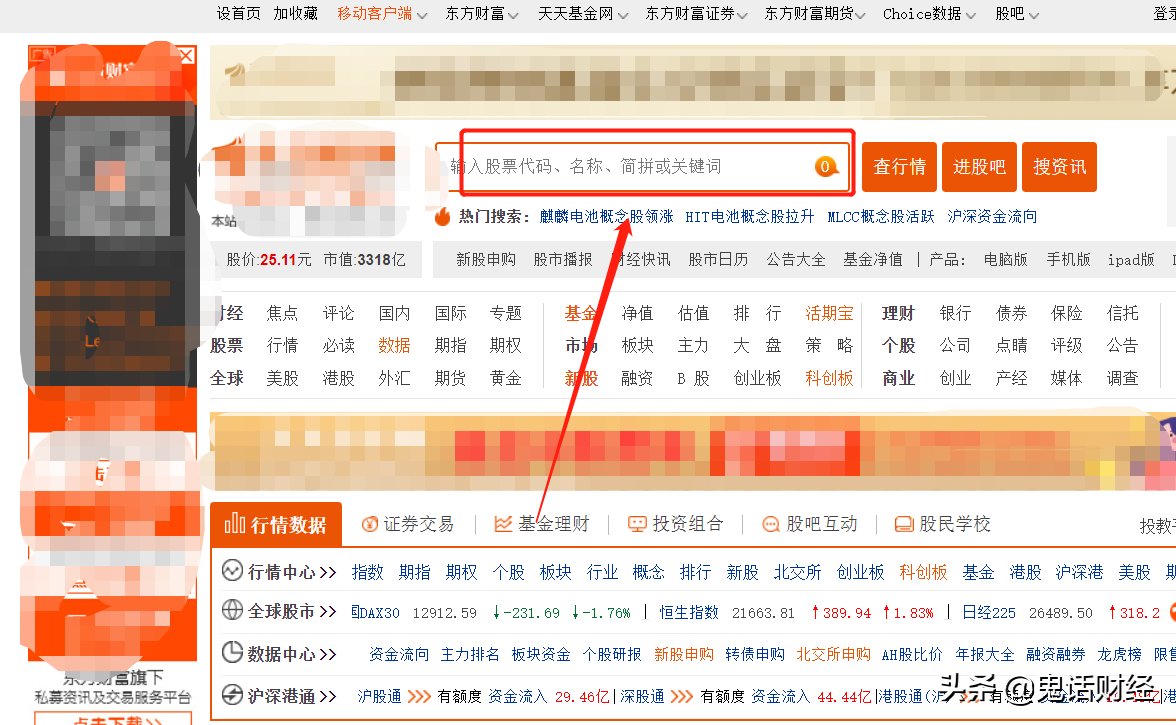The width and height of the screenshot is (1176, 725).
Task: Open 龙虎榜 in 数据中心 row
Action: [1119, 655]
